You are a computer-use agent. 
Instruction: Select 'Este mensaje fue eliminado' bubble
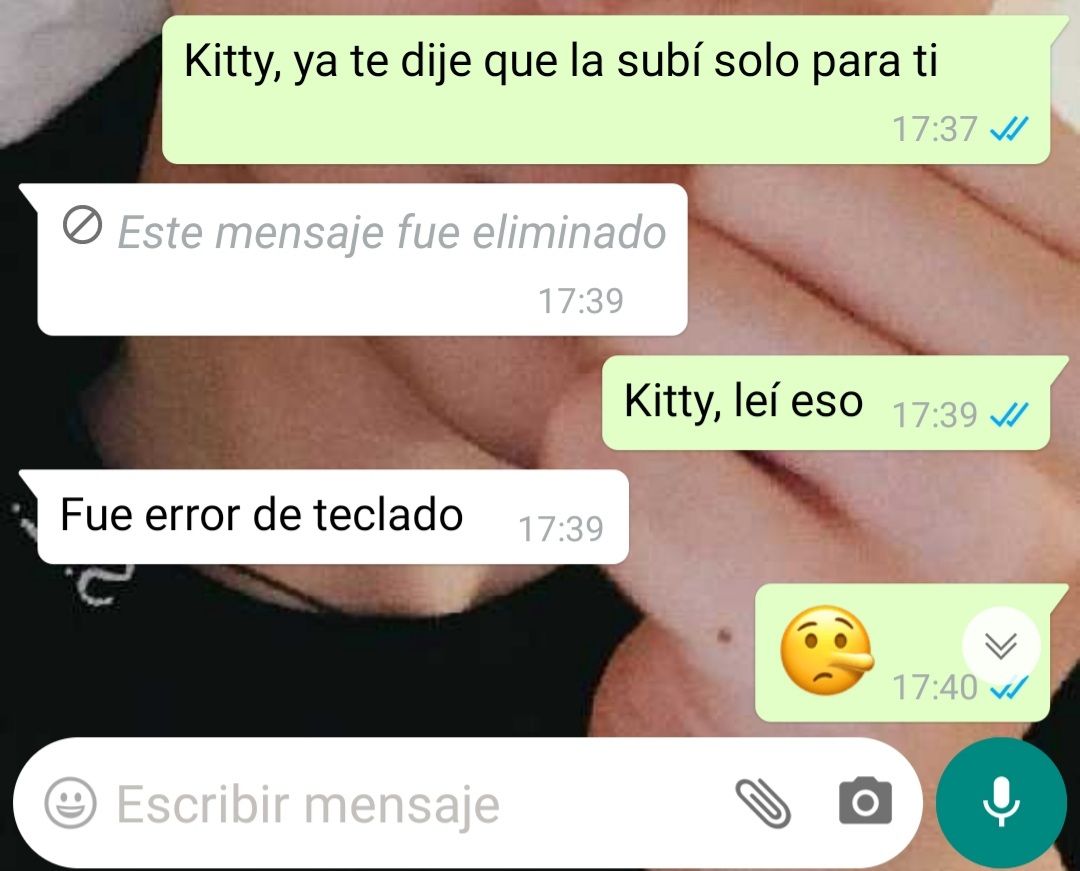362,260
